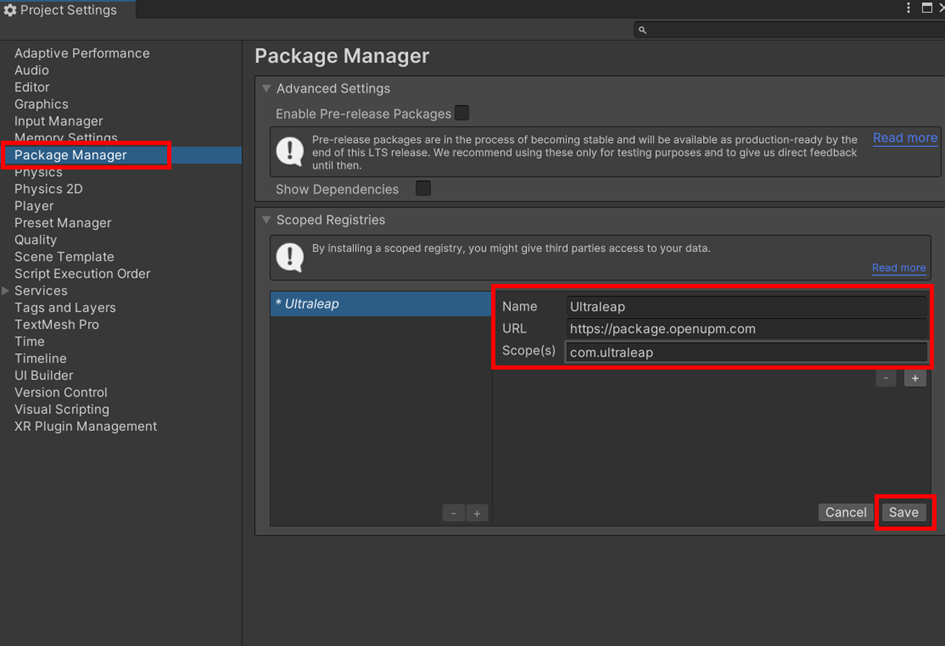The height and width of the screenshot is (646, 945).
Task: Click the registry URL field
Action: pyautogui.click(x=746, y=328)
